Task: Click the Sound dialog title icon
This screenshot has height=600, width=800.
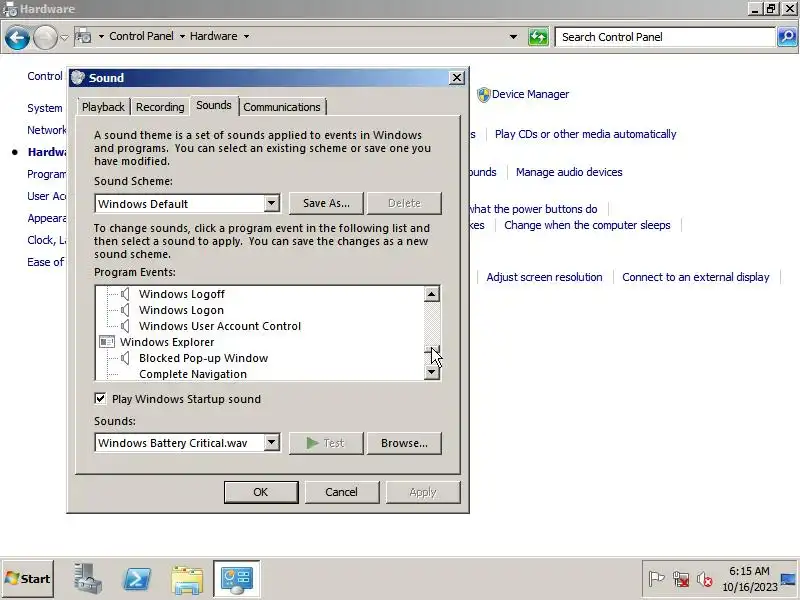Action: tap(78, 78)
